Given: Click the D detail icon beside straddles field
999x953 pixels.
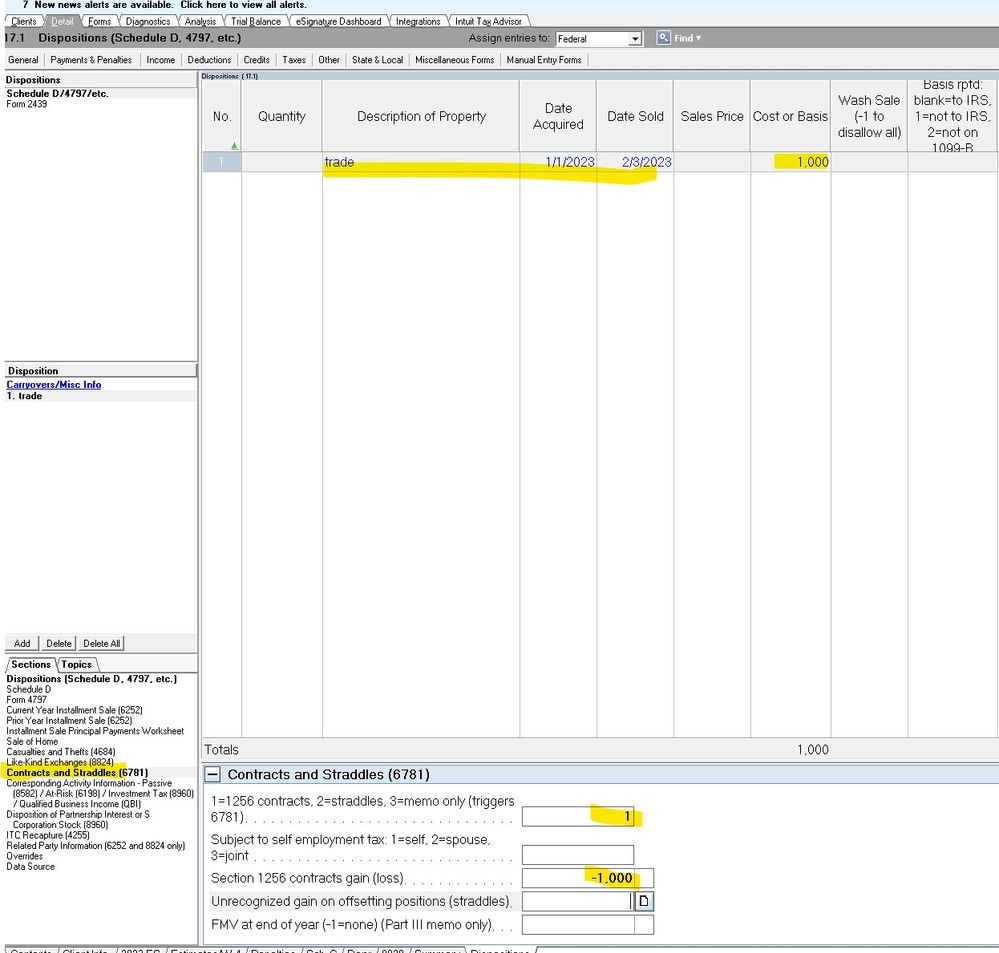Looking at the screenshot, I should (x=644, y=901).
